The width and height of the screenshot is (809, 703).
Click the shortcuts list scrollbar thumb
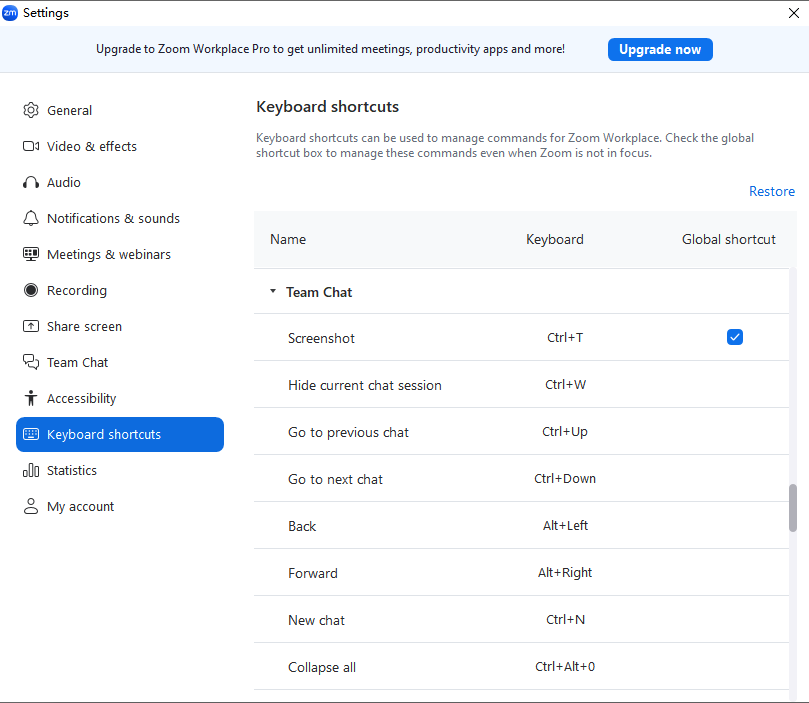pos(792,508)
